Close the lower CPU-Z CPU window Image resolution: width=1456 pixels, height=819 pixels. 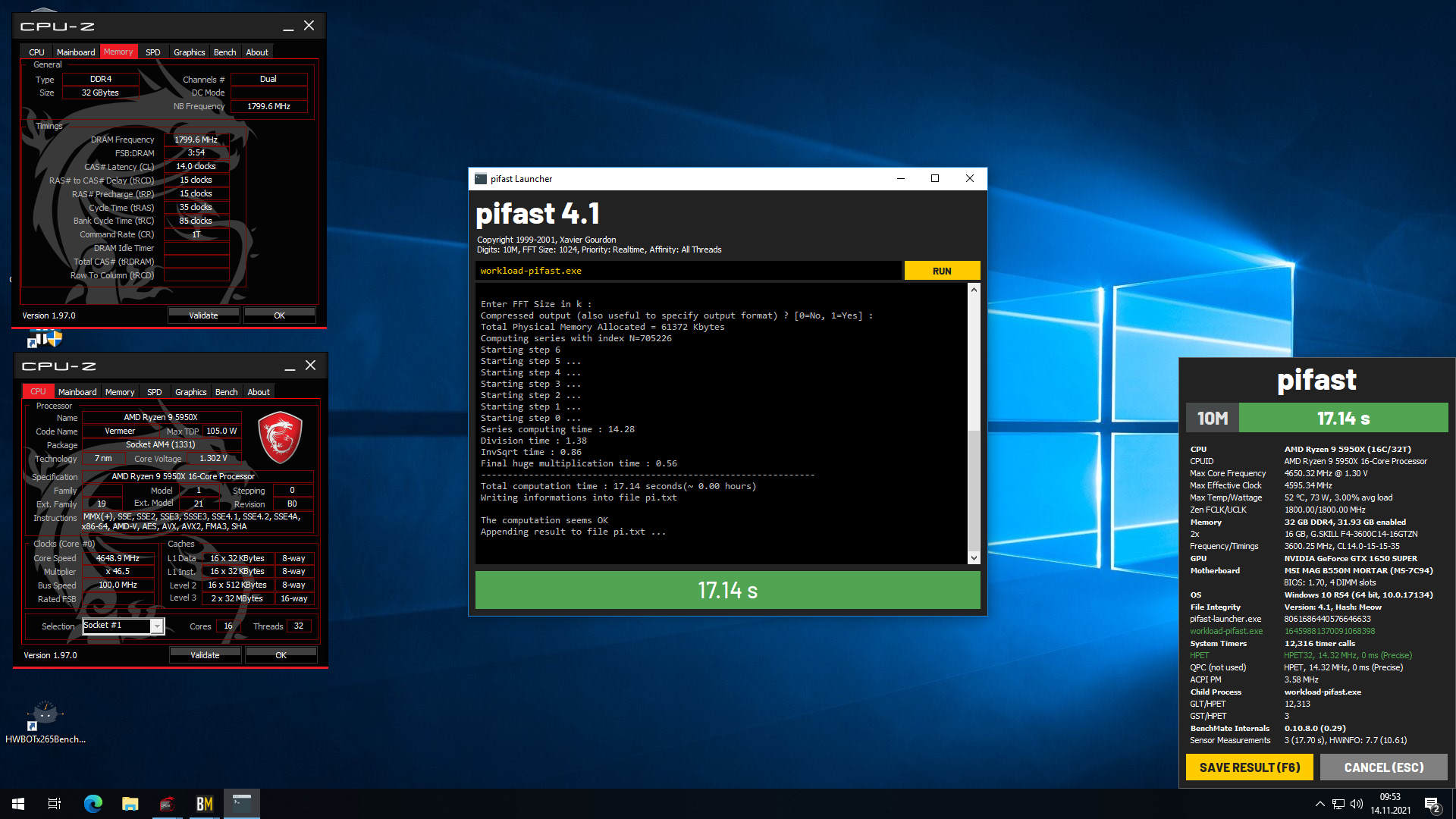point(311,366)
